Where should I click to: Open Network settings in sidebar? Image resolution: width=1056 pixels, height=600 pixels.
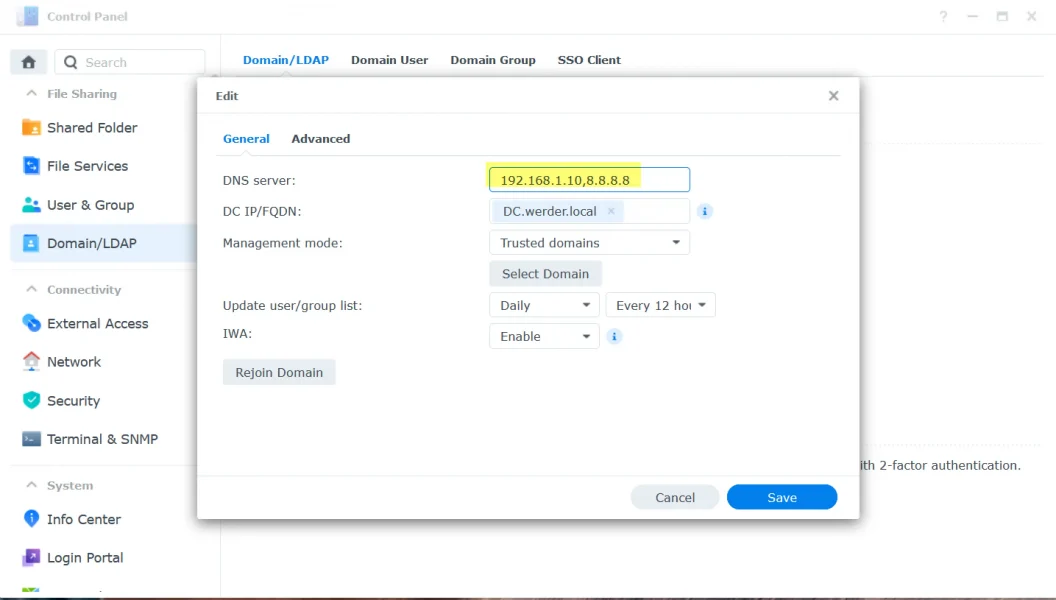click(73, 361)
